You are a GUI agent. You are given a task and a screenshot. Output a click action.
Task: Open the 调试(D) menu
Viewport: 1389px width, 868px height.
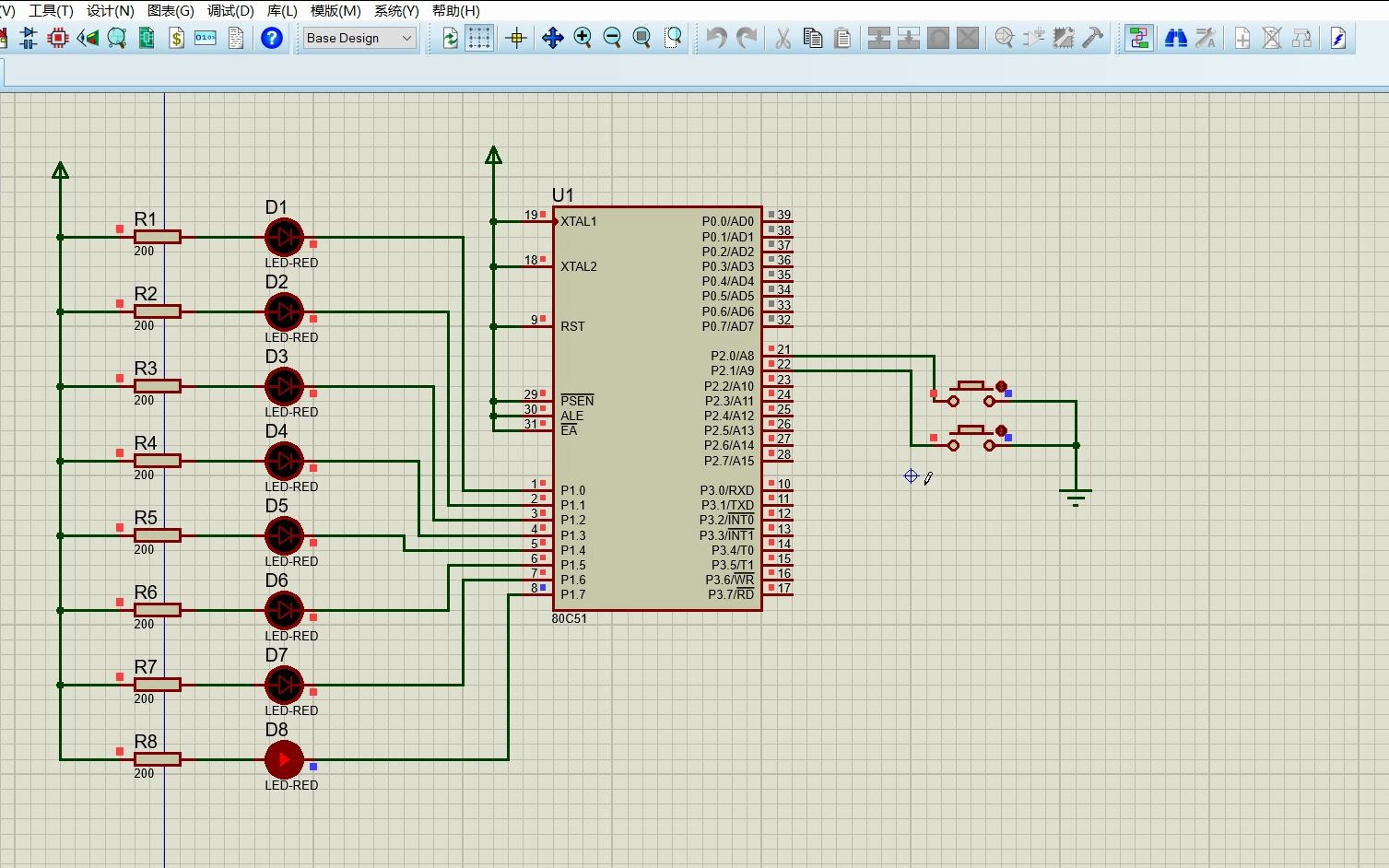(x=230, y=11)
